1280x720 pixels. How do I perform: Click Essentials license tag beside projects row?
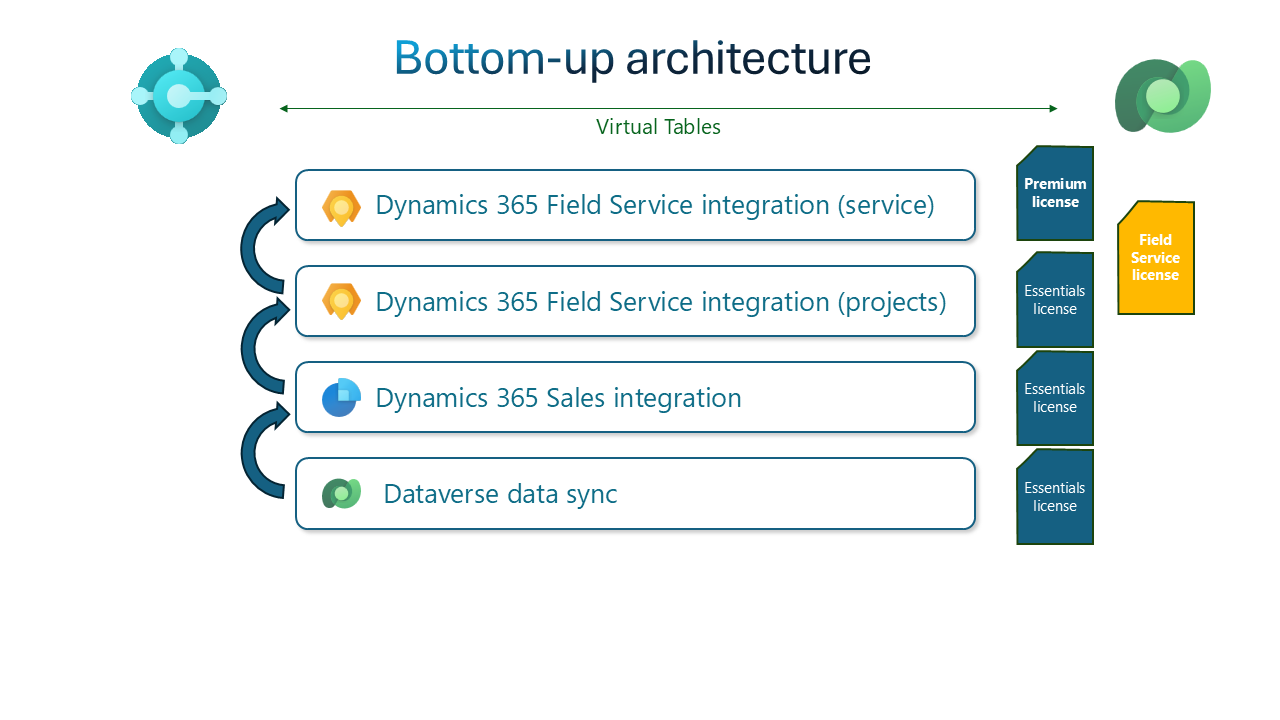tap(1055, 300)
